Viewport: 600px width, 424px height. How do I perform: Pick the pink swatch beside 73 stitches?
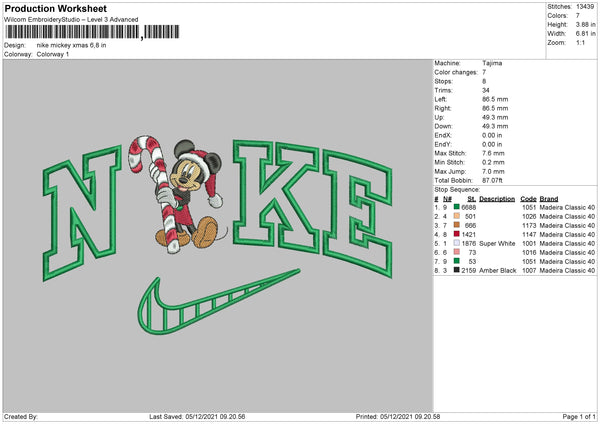[457, 252]
